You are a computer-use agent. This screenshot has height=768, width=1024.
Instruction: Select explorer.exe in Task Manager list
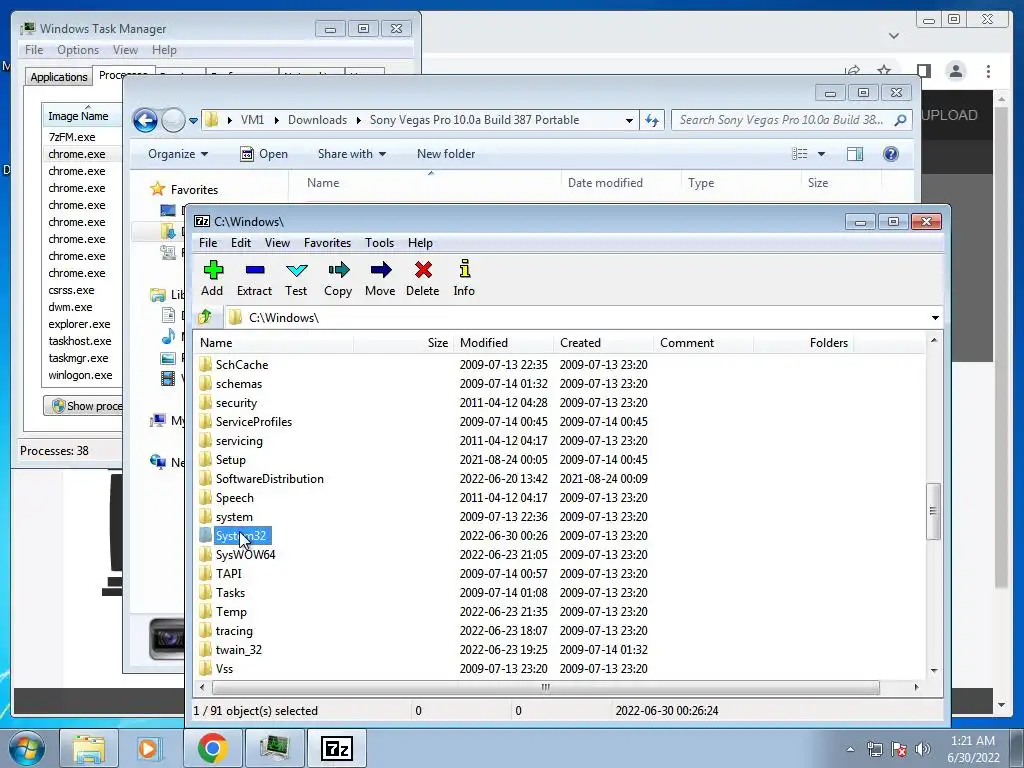coord(80,324)
